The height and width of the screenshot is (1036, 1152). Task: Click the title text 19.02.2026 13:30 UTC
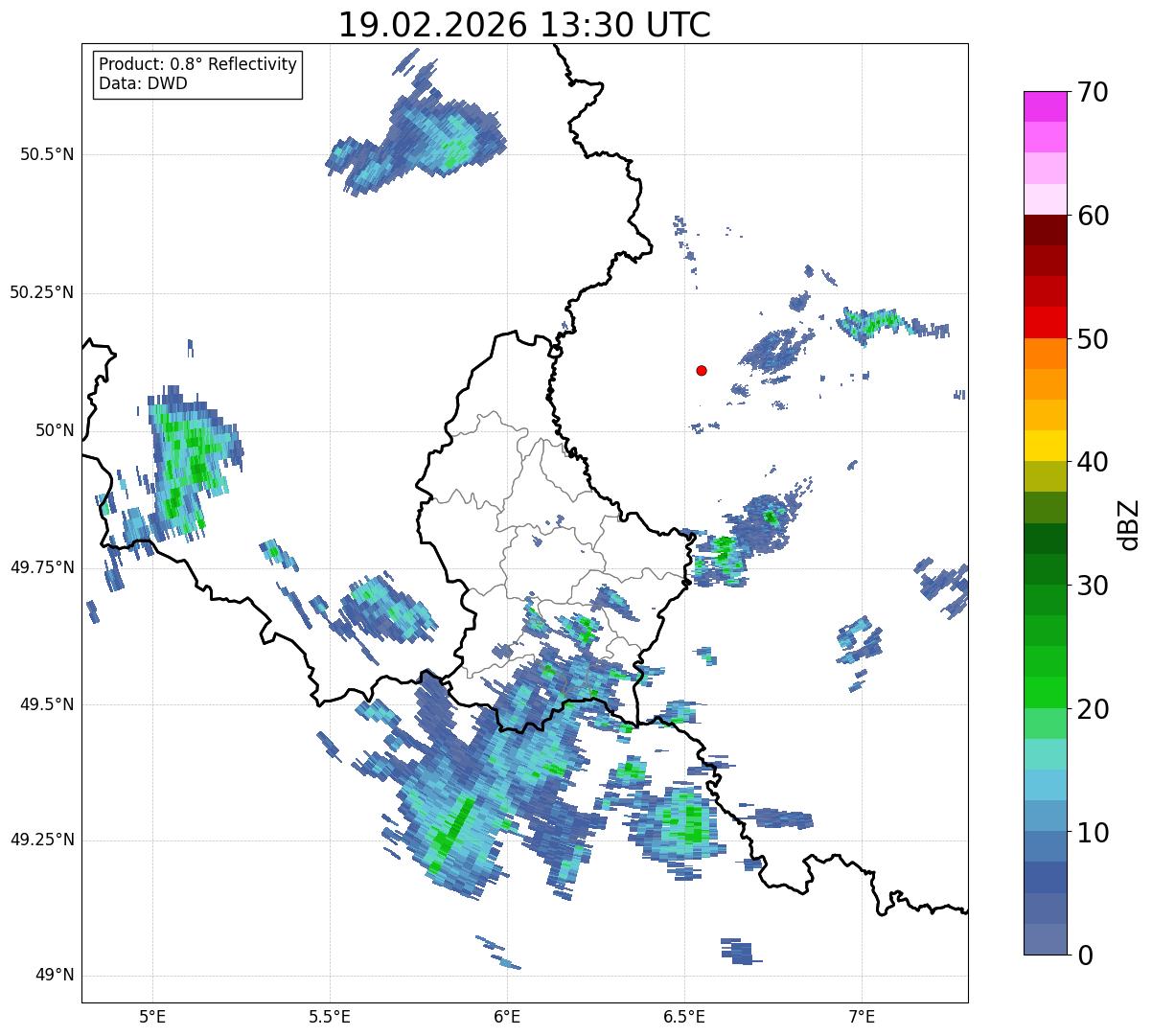(x=524, y=25)
